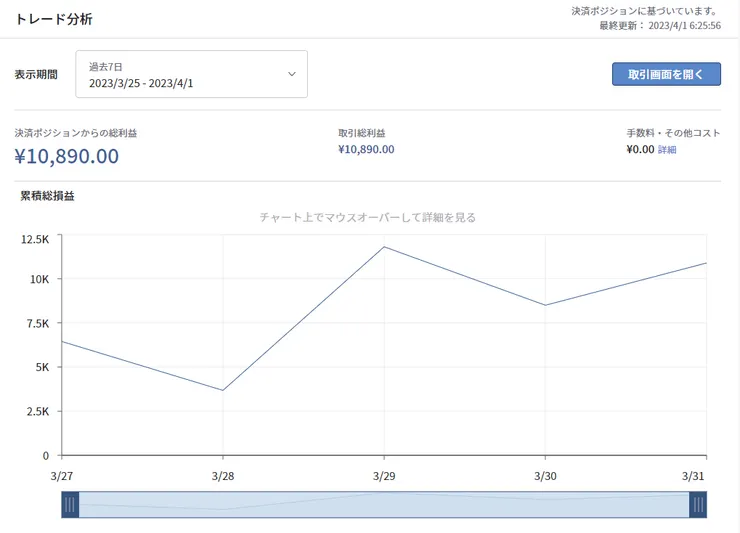The image size is (740, 533).
Task: Open the 表示期間 date range dropdown
Action: (x=191, y=75)
